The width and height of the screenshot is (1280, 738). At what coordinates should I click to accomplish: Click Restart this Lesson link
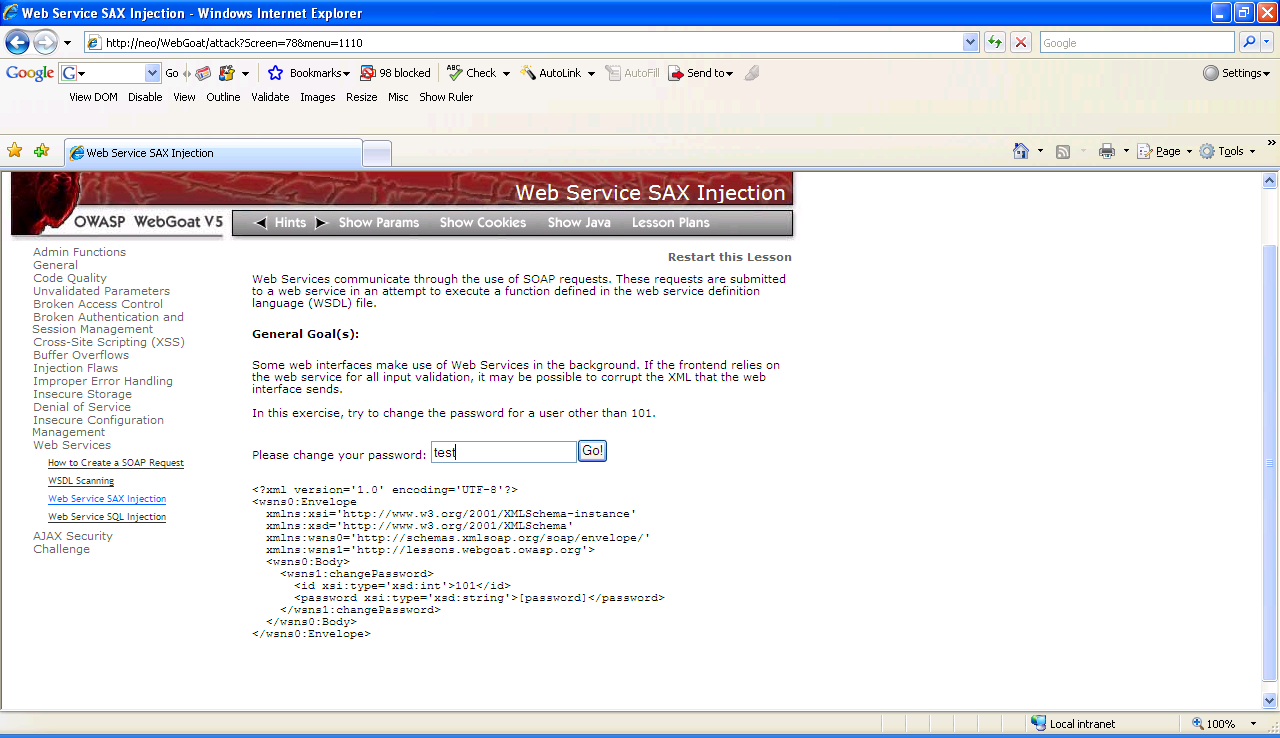tap(729, 257)
